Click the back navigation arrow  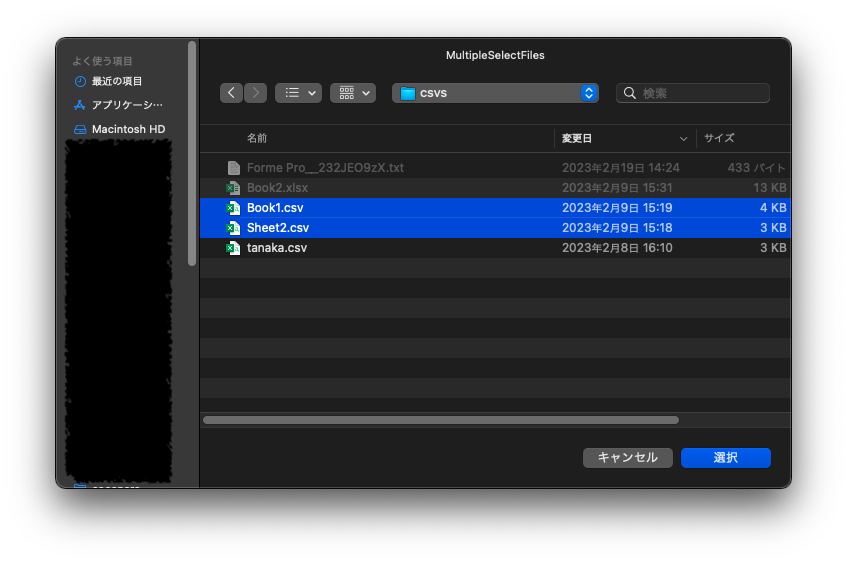point(232,93)
